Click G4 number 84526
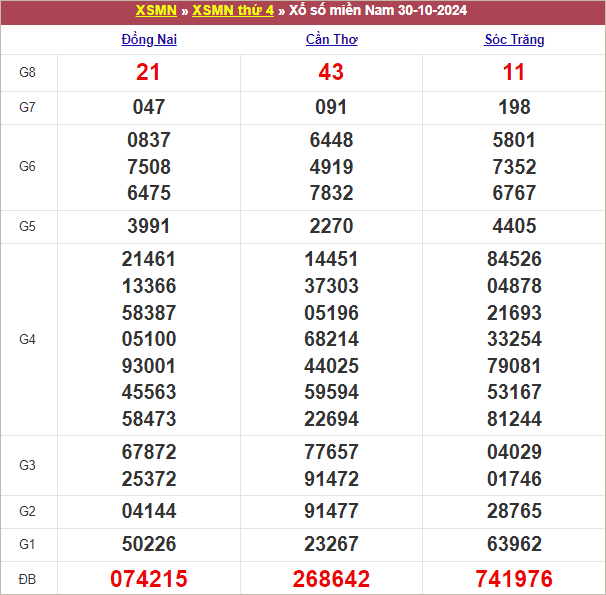The height and width of the screenshot is (595, 606). pyautogui.click(x=514, y=259)
